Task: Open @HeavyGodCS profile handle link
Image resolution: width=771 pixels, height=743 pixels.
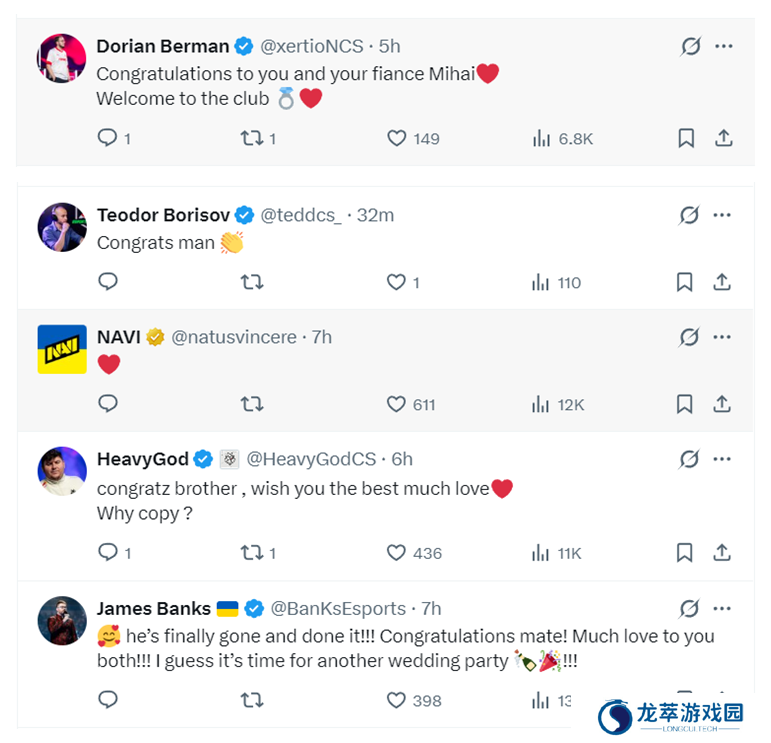Action: (x=311, y=459)
